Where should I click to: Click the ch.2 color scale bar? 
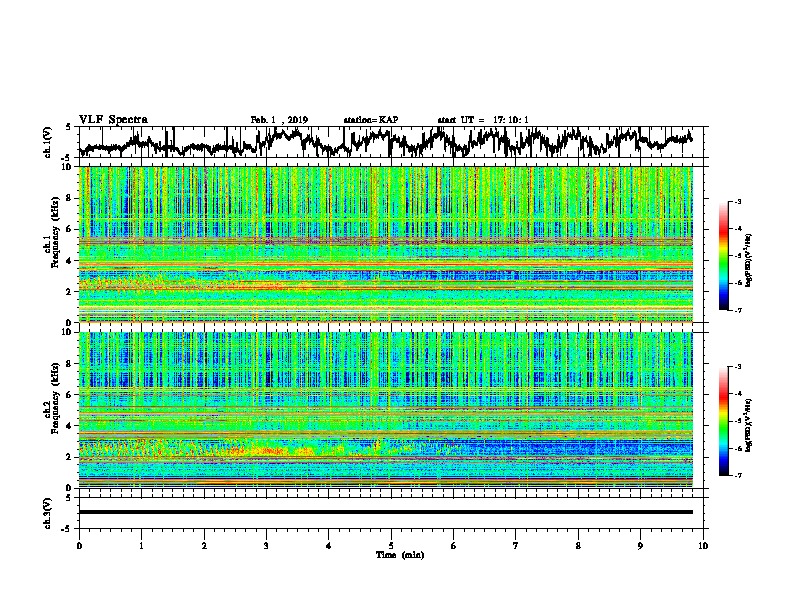[x=723, y=421]
